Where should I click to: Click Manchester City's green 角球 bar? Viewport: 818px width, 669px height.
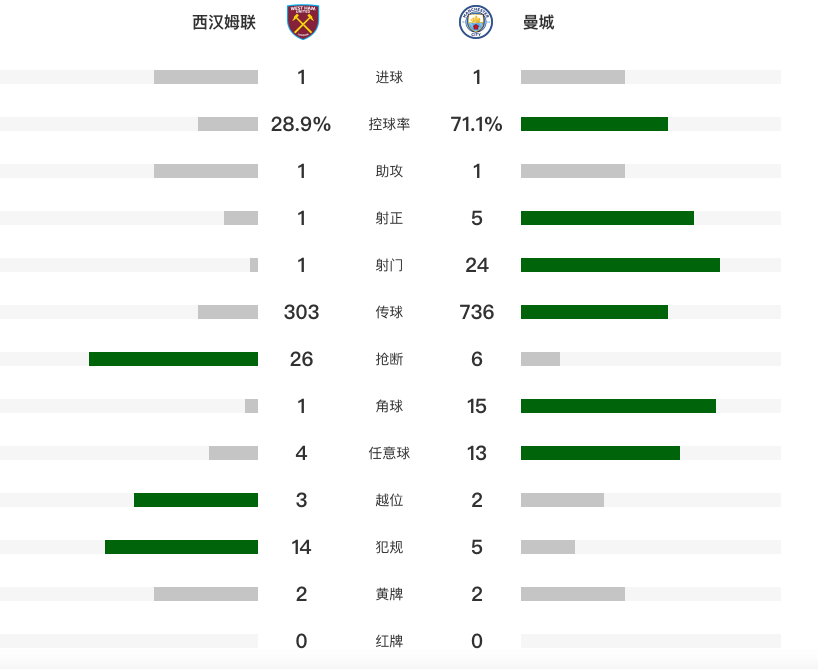[618, 406]
